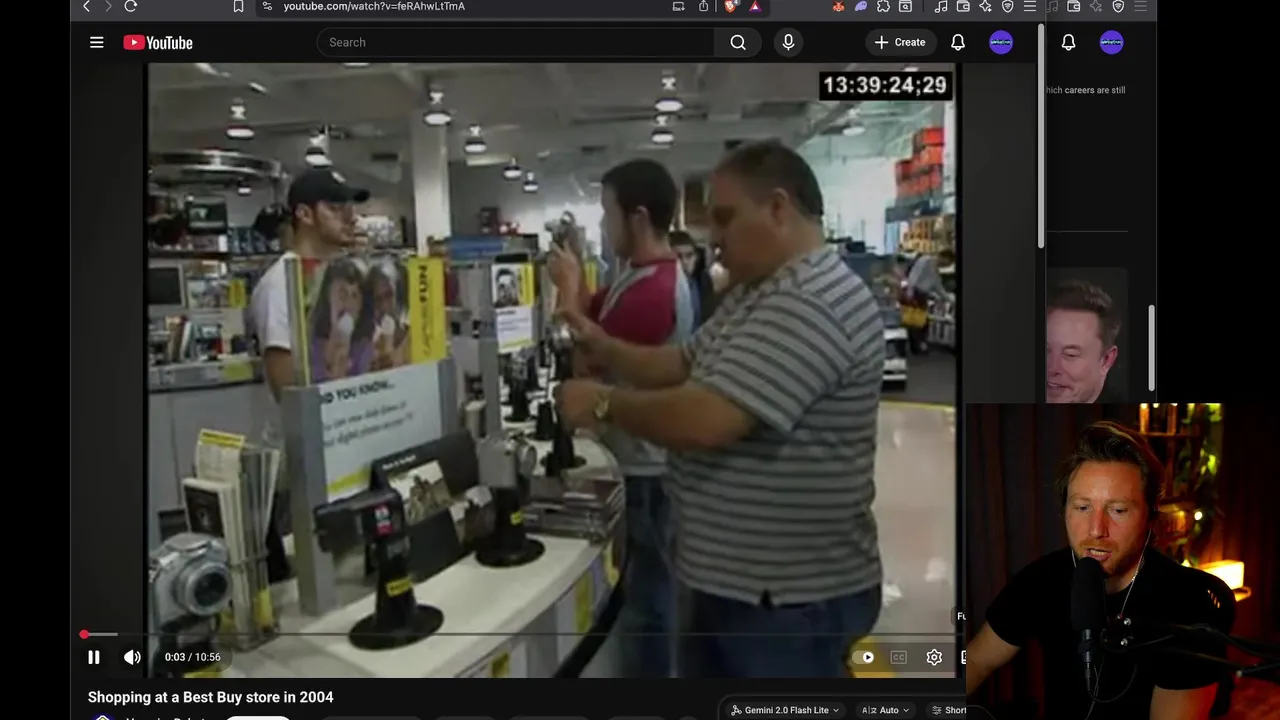1280x720 pixels.
Task: Mute the video volume
Action: (132, 657)
